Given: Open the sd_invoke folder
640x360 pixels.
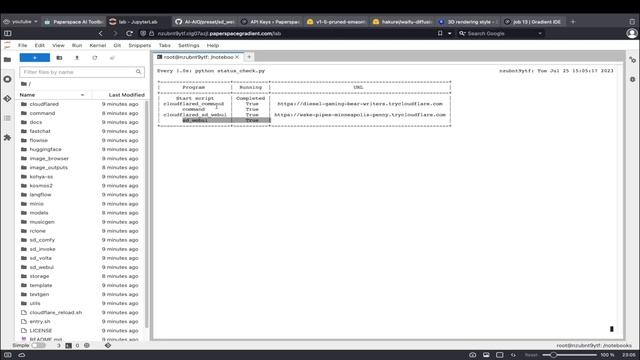Looking at the screenshot, I should [42, 249].
